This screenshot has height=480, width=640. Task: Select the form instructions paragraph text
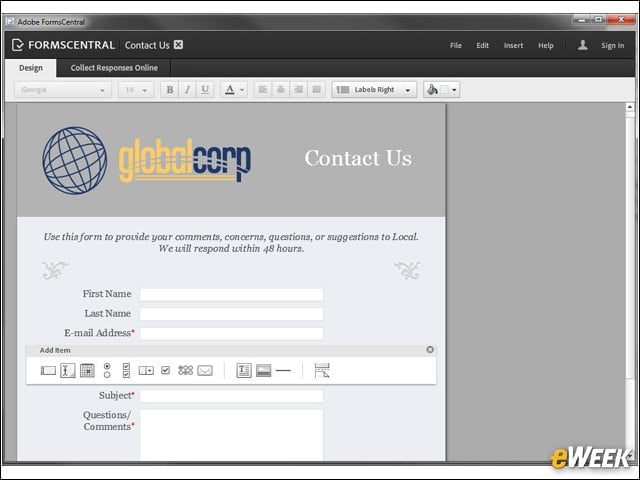(x=231, y=242)
